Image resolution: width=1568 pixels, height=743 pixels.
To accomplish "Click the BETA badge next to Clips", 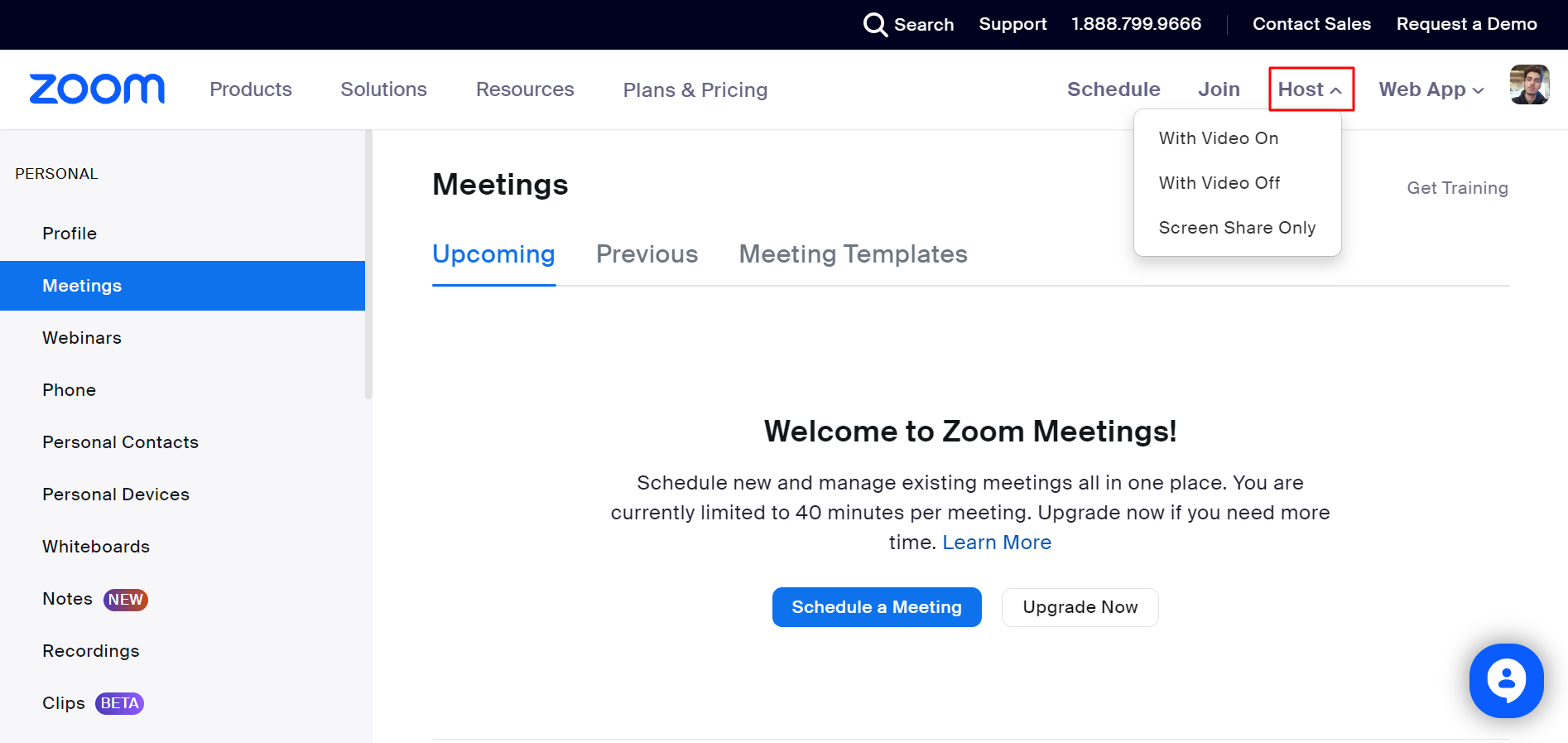I will (118, 702).
